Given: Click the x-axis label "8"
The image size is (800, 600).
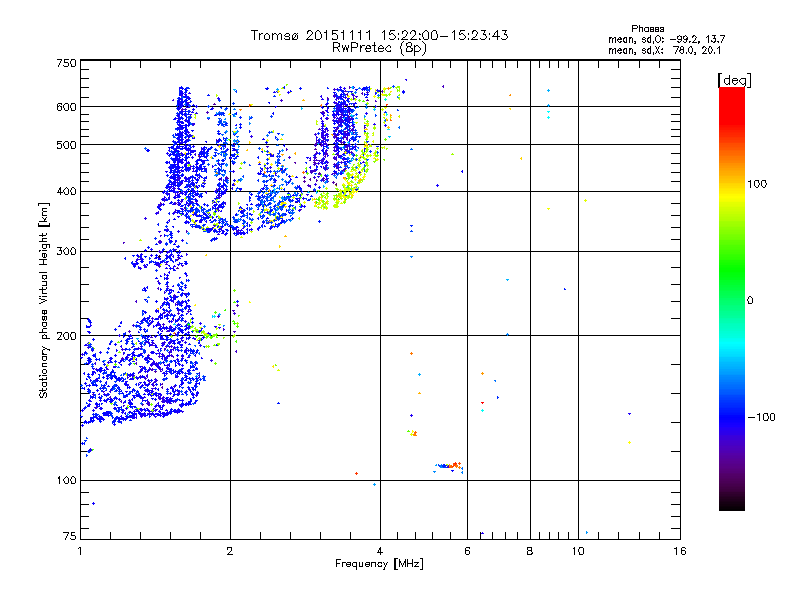Looking at the screenshot, I should click(x=530, y=551).
